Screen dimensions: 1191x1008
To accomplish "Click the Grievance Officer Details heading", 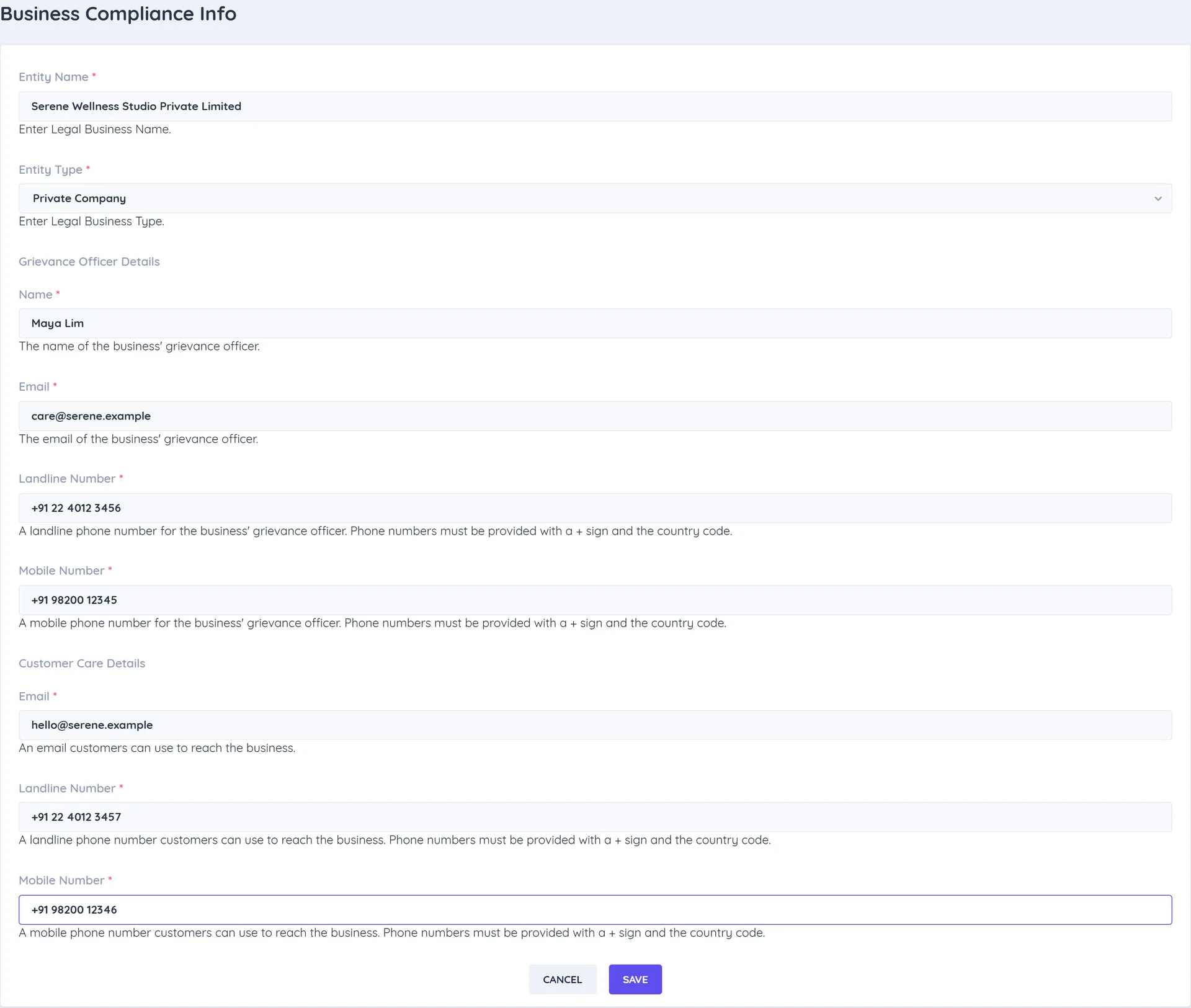I will [89, 262].
